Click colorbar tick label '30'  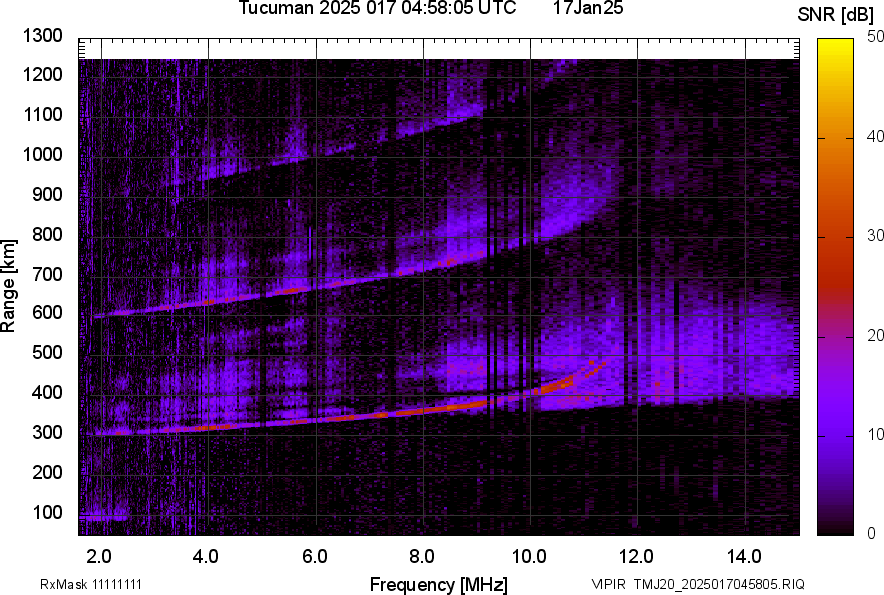pyautogui.click(x=876, y=236)
